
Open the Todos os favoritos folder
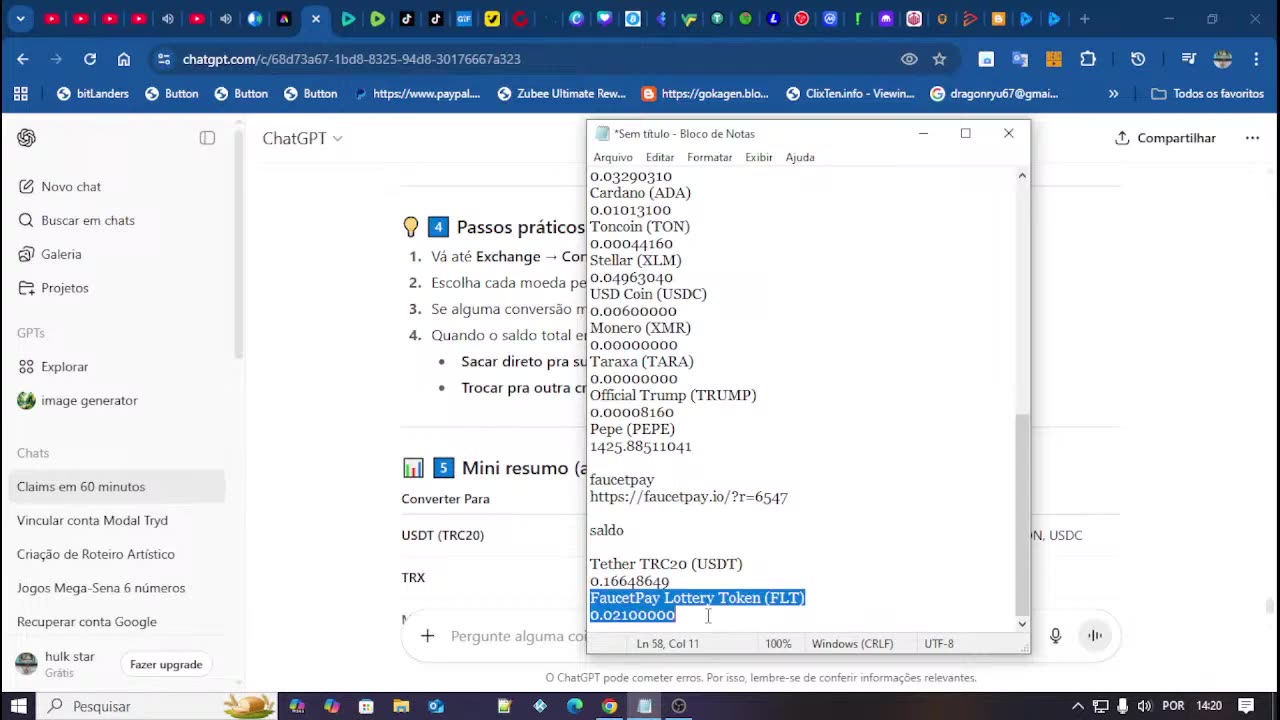(x=1208, y=94)
